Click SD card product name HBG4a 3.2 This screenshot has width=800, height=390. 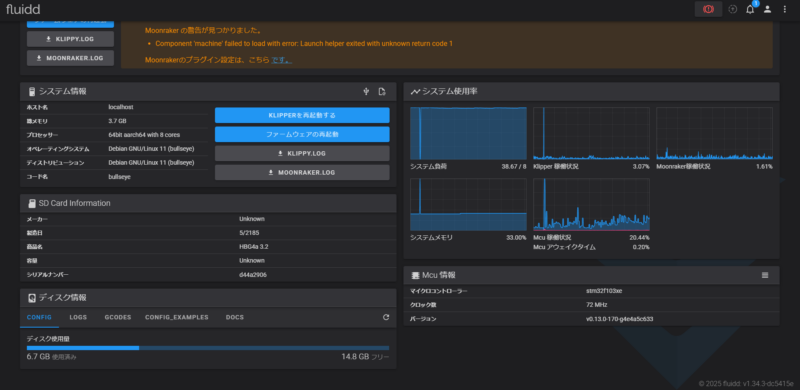[x=254, y=247]
